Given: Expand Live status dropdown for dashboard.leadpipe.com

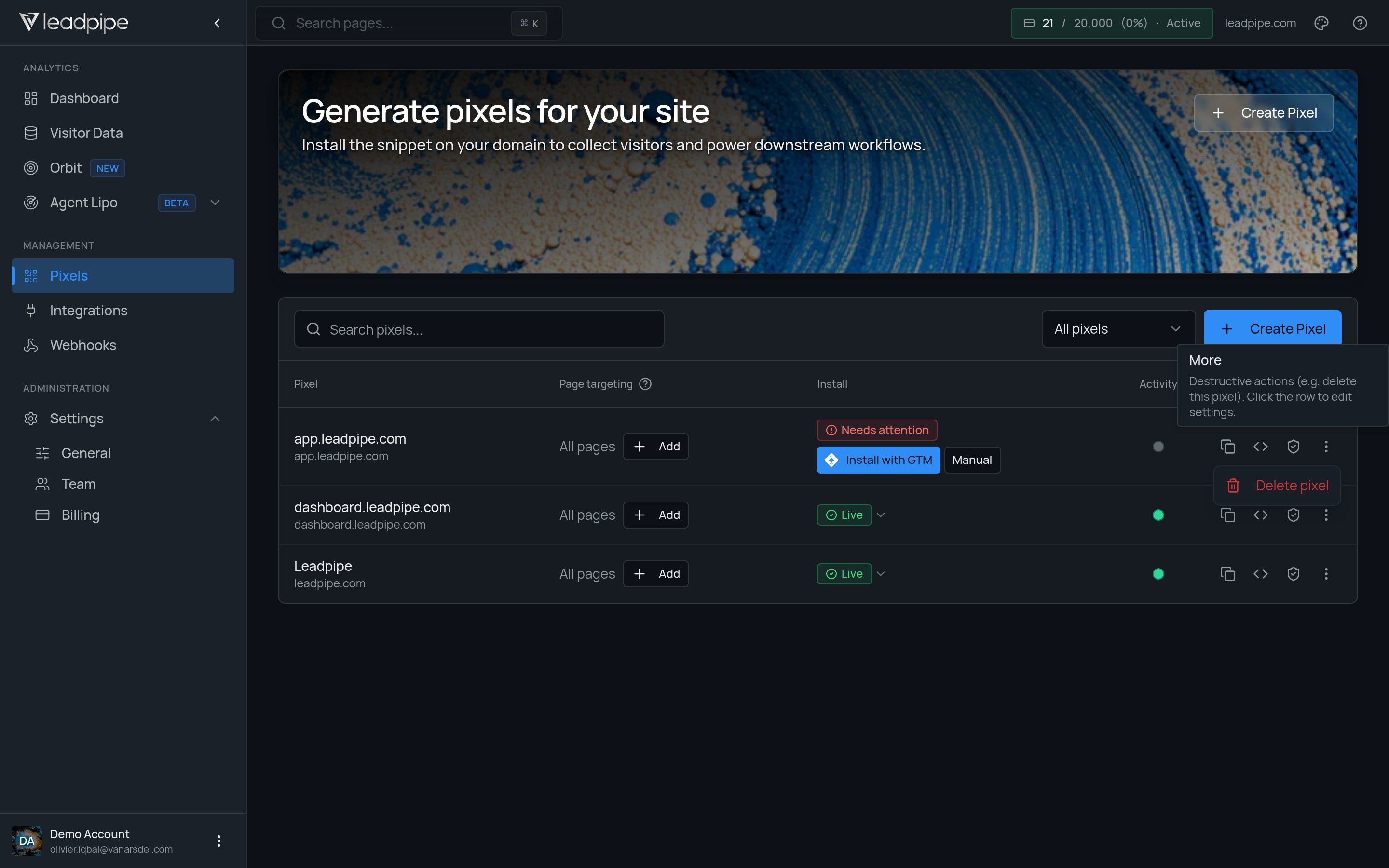Looking at the screenshot, I should point(881,515).
